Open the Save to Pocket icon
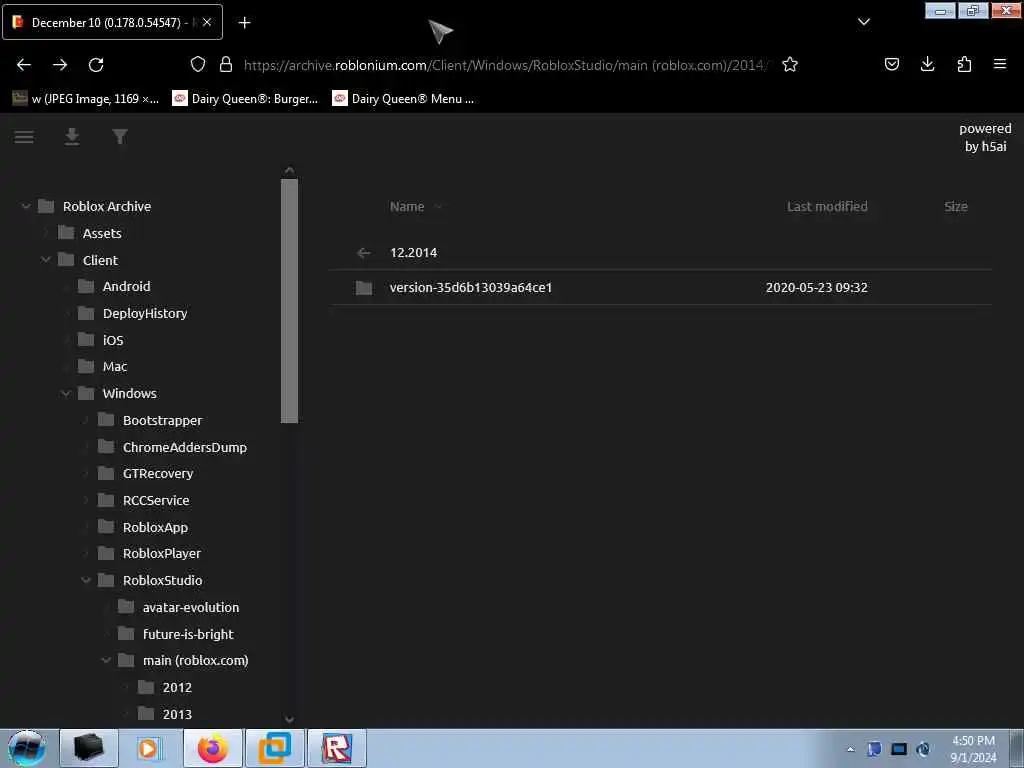Screen dimensions: 1024x768 892,64
